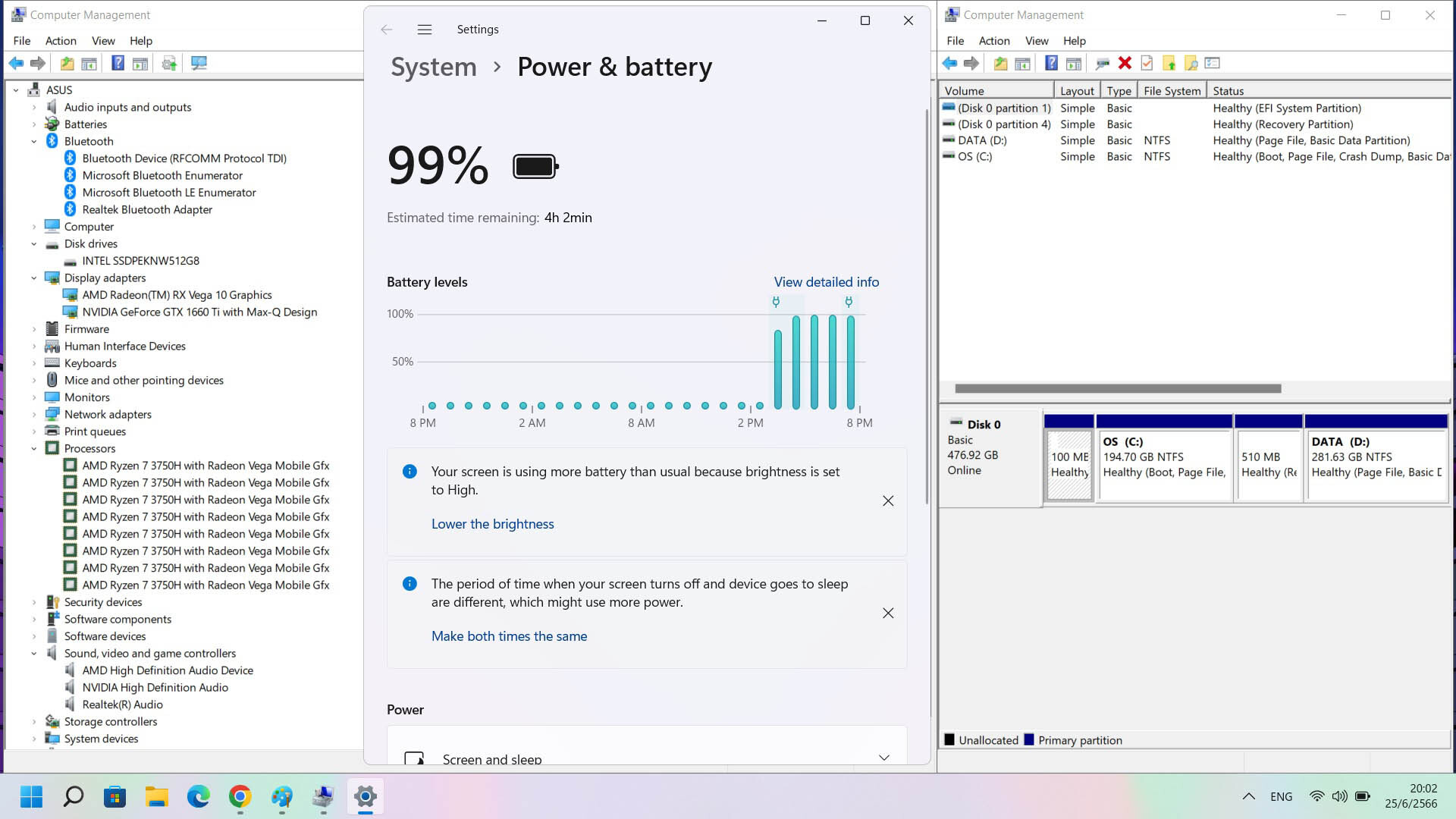Open Settings navigation hamburger menu

pyautogui.click(x=425, y=30)
